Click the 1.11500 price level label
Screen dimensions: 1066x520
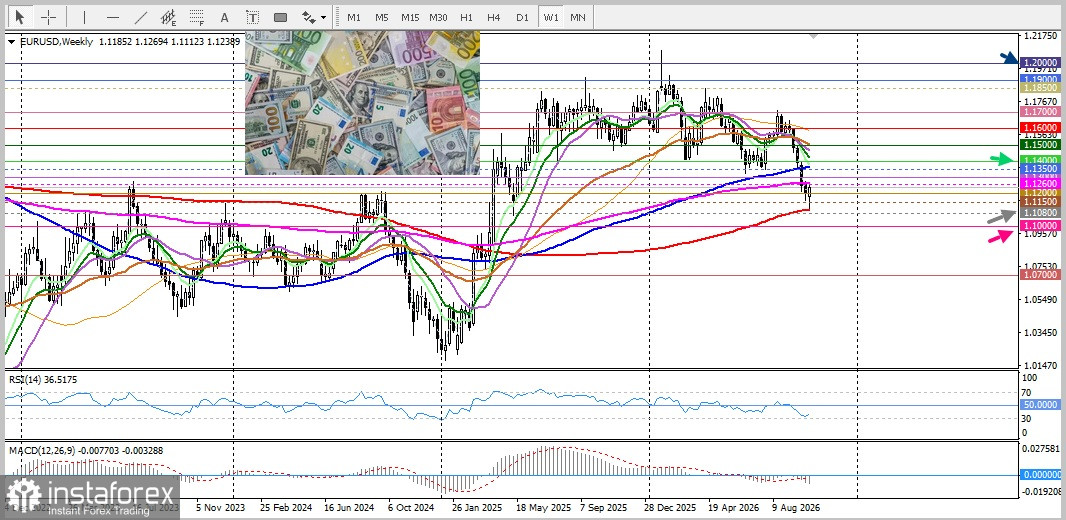1040,202
